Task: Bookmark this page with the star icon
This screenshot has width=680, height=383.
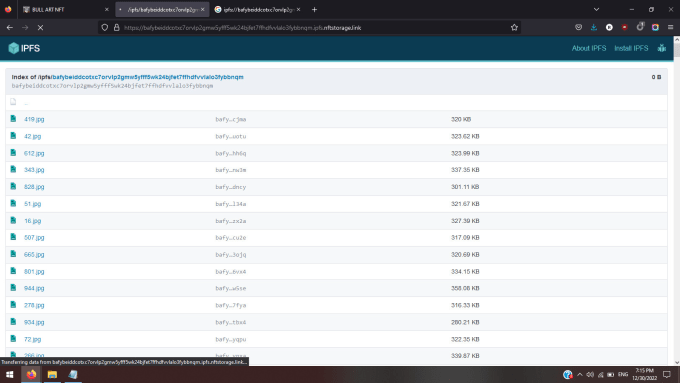Action: click(x=514, y=27)
